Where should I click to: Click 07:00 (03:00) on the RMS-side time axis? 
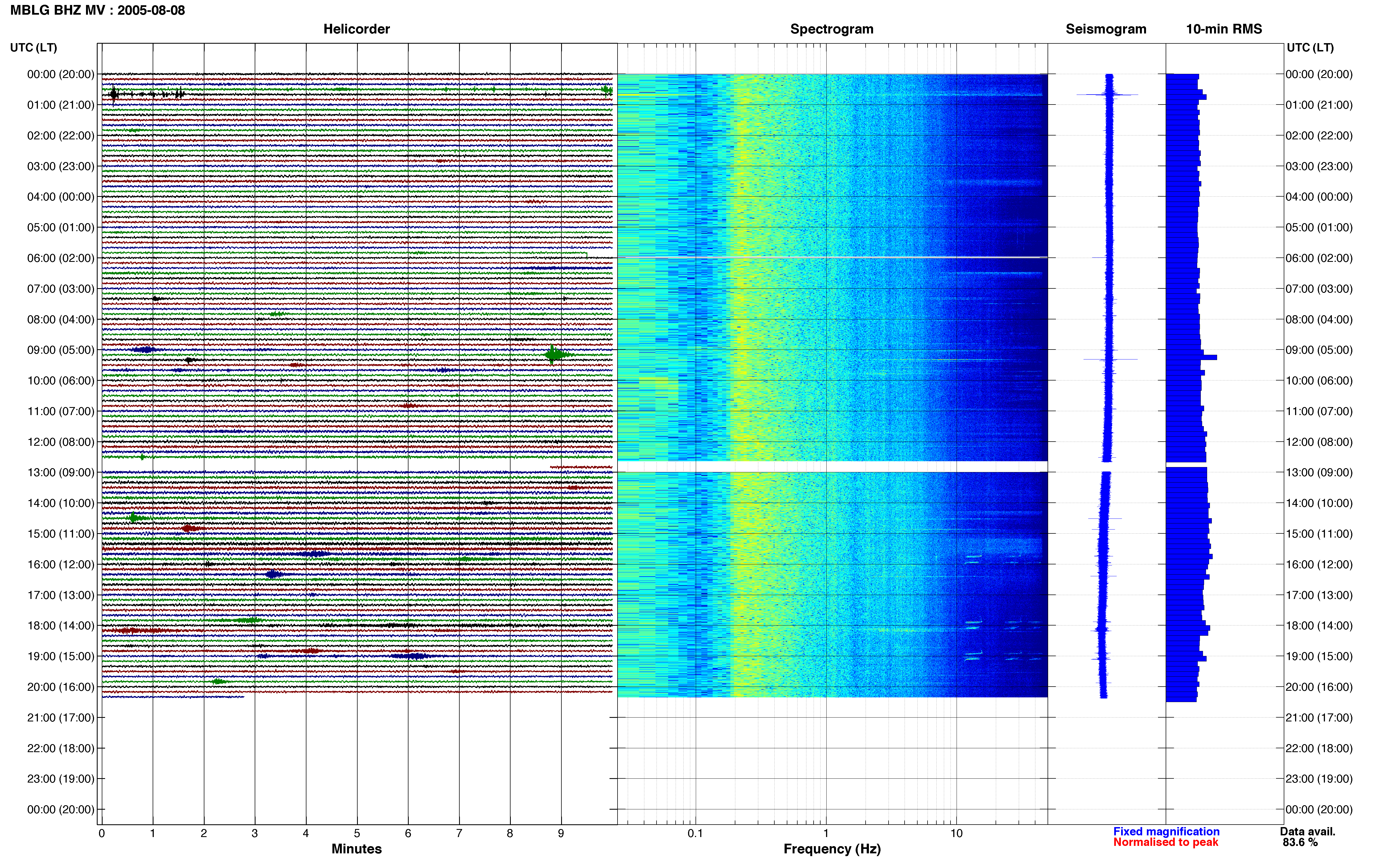(x=1319, y=289)
